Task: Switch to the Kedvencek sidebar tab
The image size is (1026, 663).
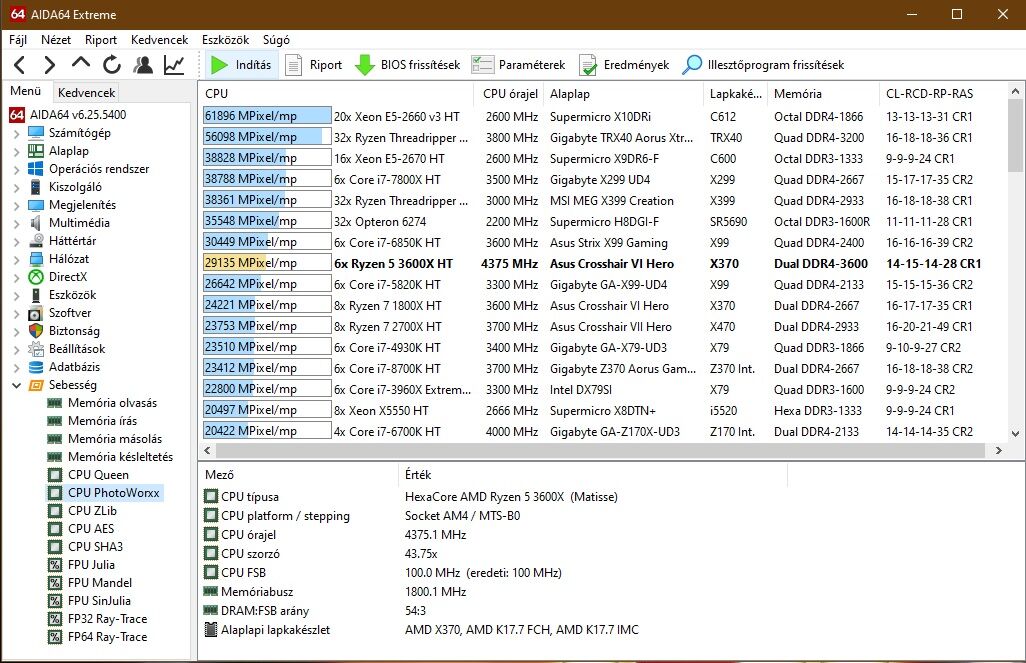Action: tap(86, 92)
